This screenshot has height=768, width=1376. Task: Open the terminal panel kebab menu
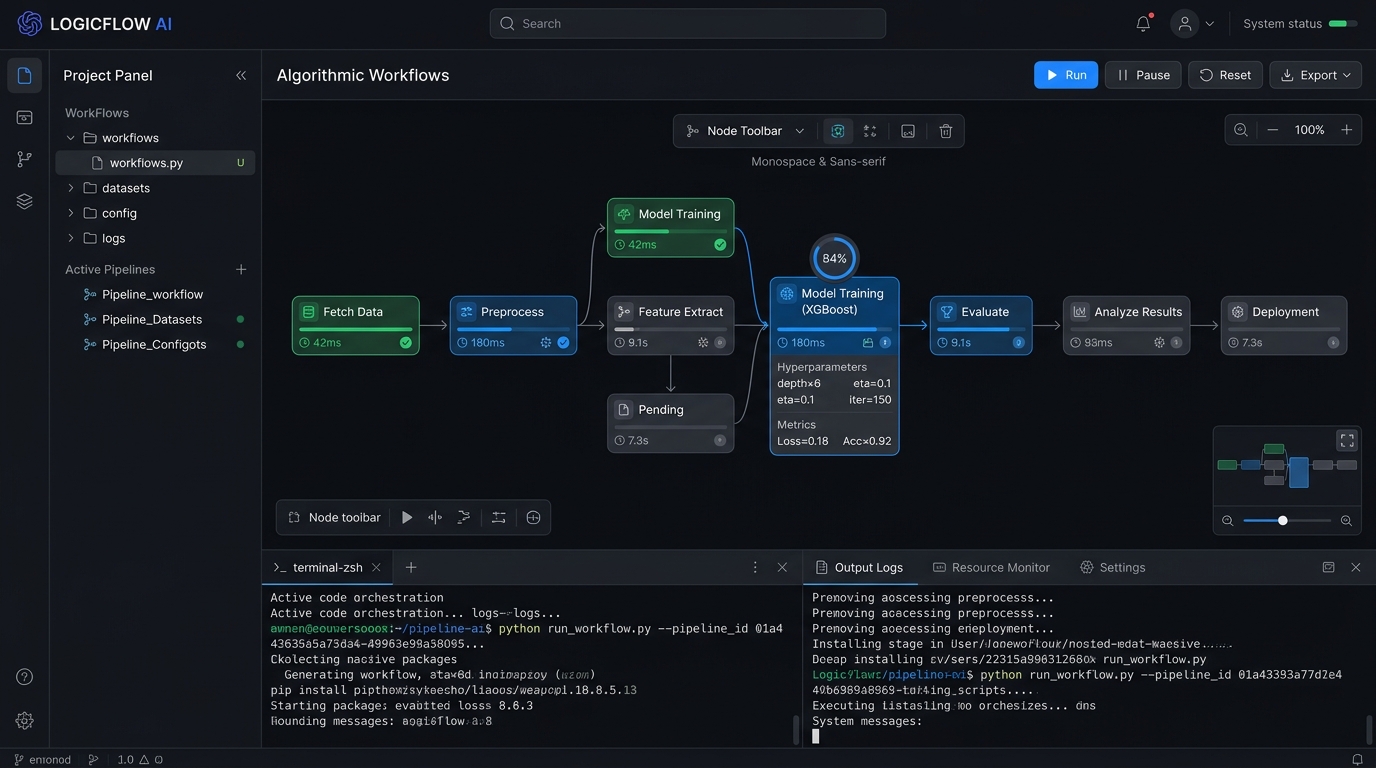point(755,567)
